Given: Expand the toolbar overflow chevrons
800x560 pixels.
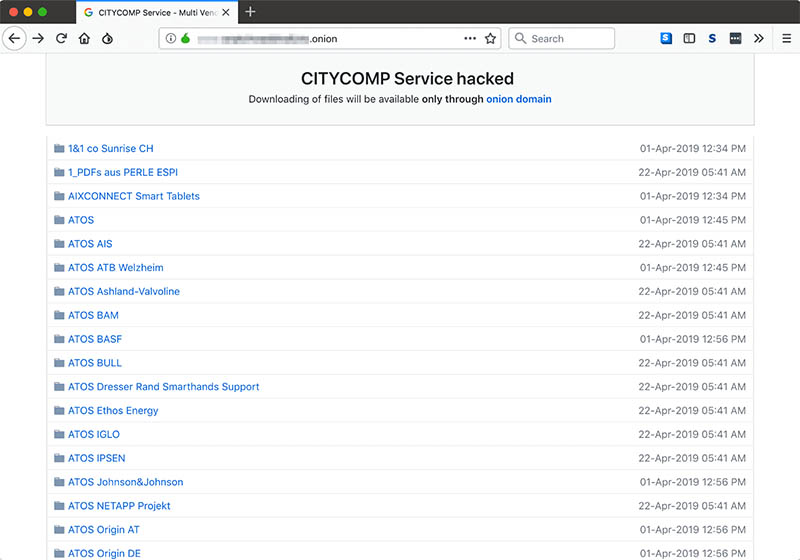Looking at the screenshot, I should pos(759,38).
